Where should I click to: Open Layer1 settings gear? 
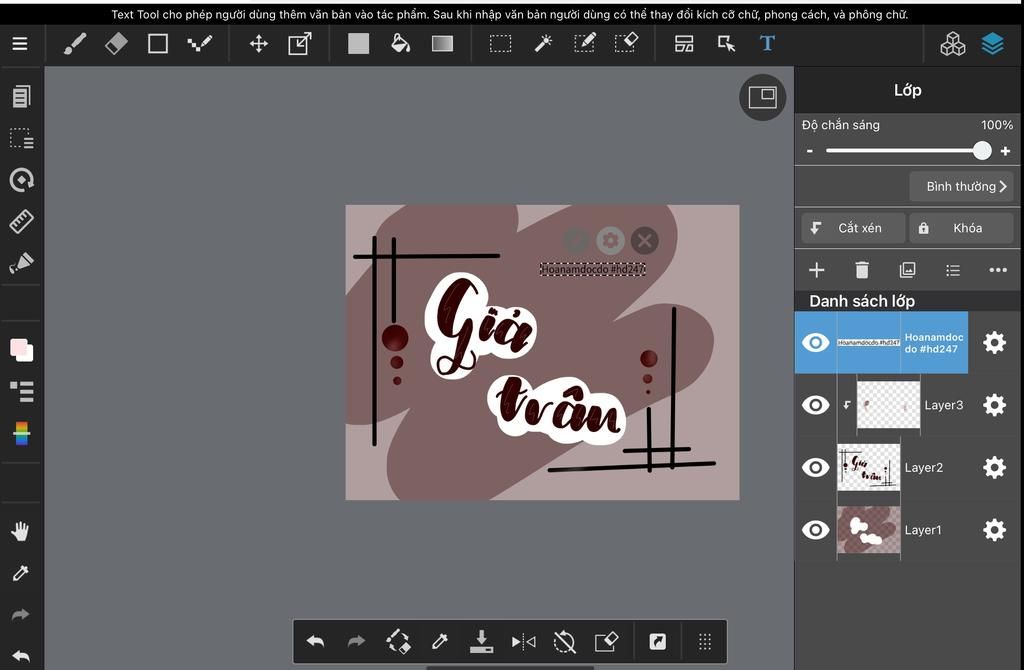(994, 530)
